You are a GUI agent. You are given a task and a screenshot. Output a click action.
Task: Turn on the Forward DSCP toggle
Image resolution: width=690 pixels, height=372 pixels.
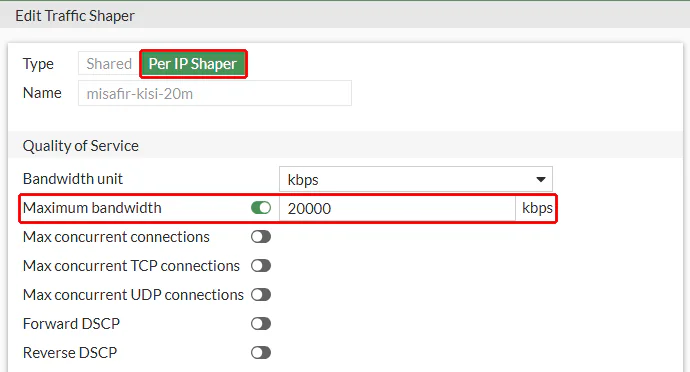click(x=261, y=324)
